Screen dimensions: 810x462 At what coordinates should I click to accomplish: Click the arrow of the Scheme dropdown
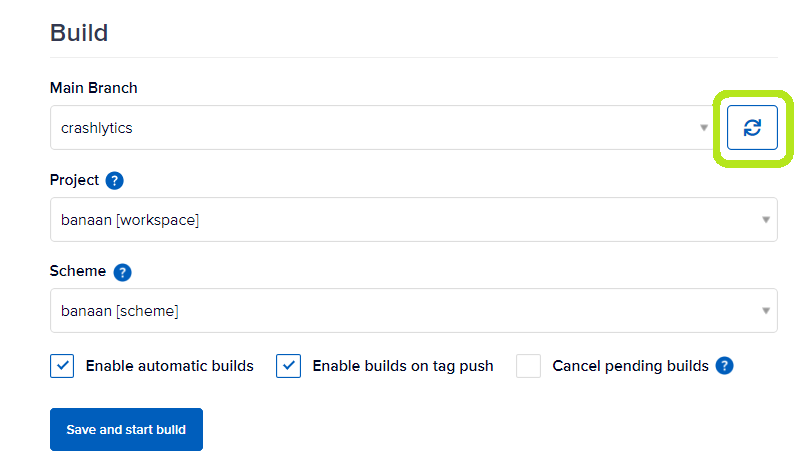pyautogui.click(x=766, y=311)
